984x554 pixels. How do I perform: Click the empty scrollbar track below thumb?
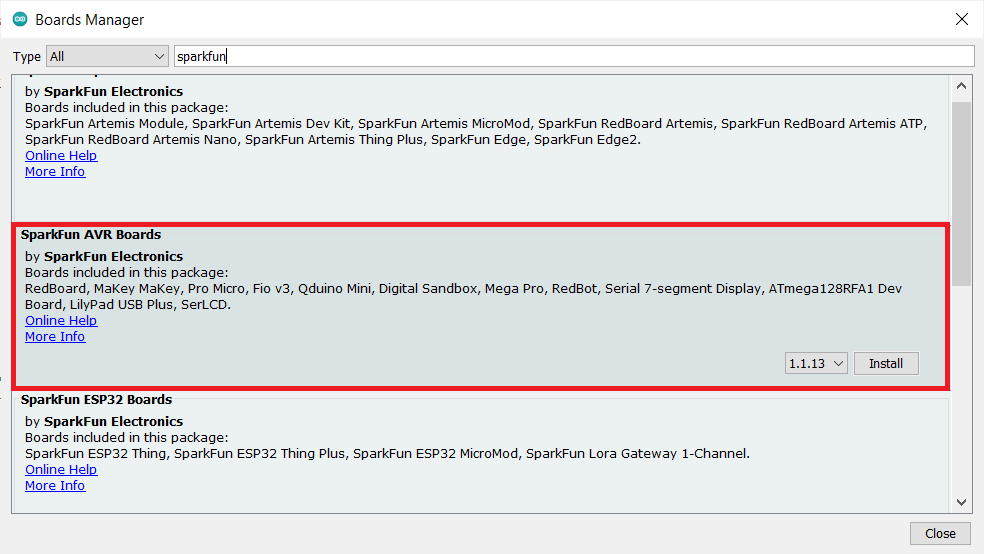tap(961, 400)
